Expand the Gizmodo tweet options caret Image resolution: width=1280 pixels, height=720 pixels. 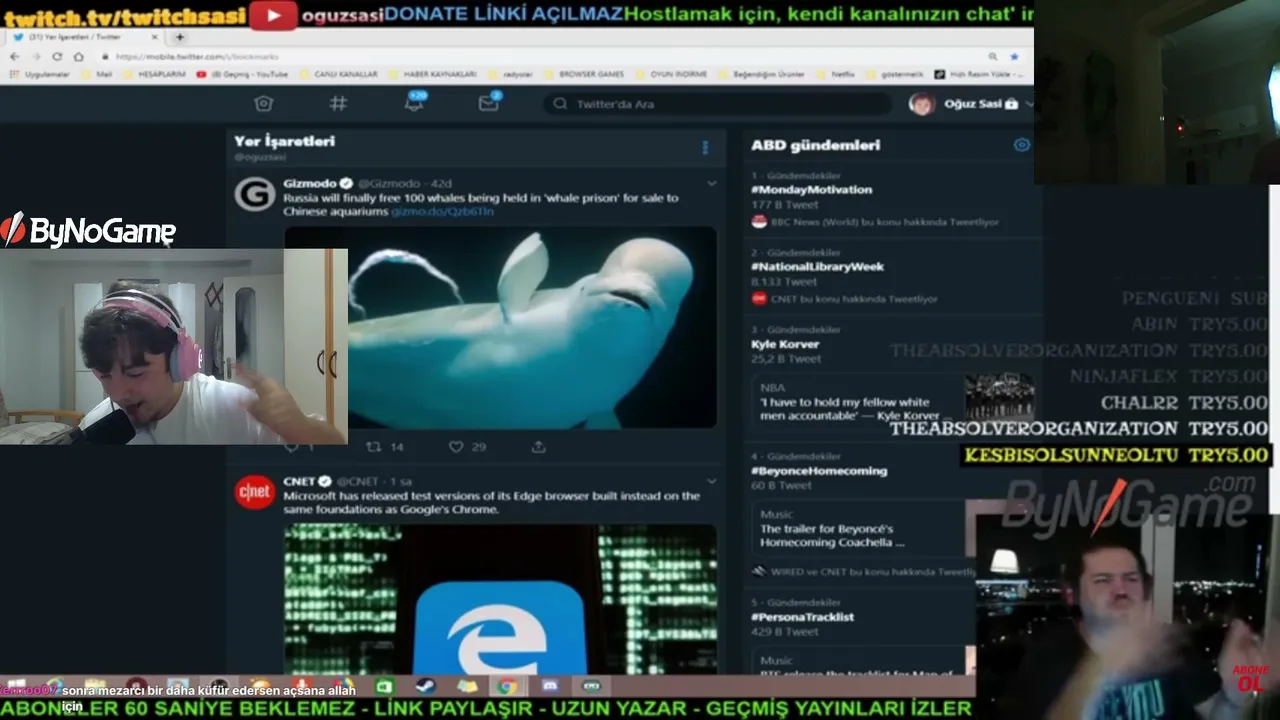[712, 184]
